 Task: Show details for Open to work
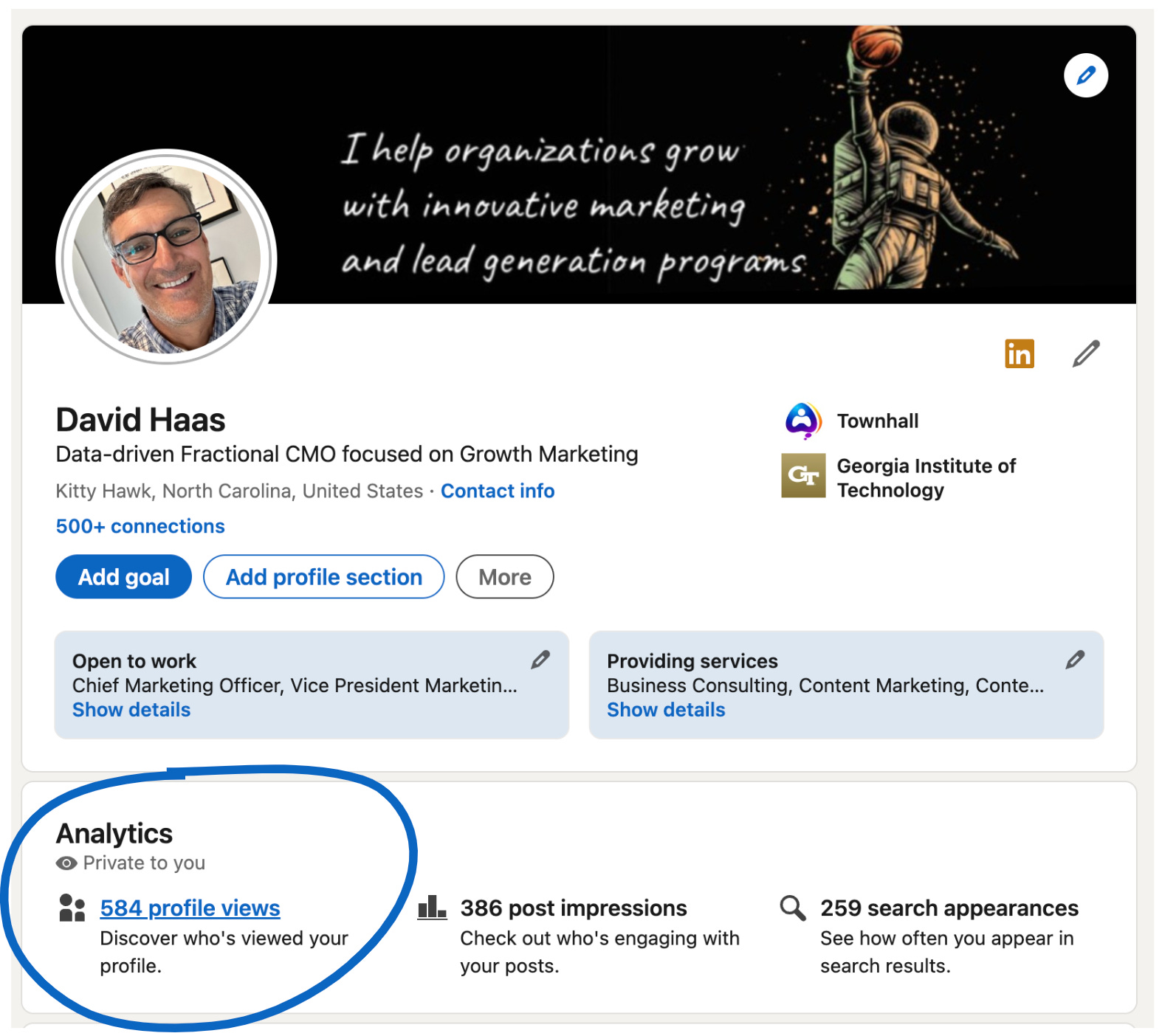tap(131, 710)
